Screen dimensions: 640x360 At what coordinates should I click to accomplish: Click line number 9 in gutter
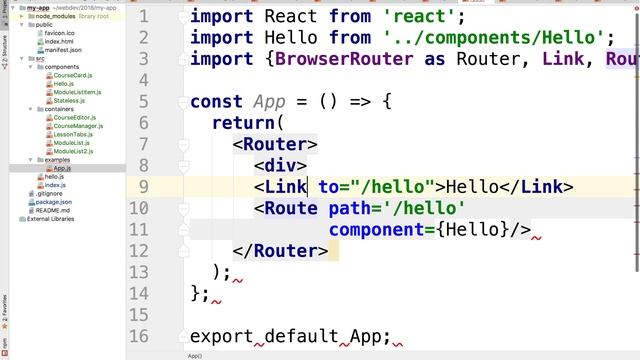click(x=143, y=187)
